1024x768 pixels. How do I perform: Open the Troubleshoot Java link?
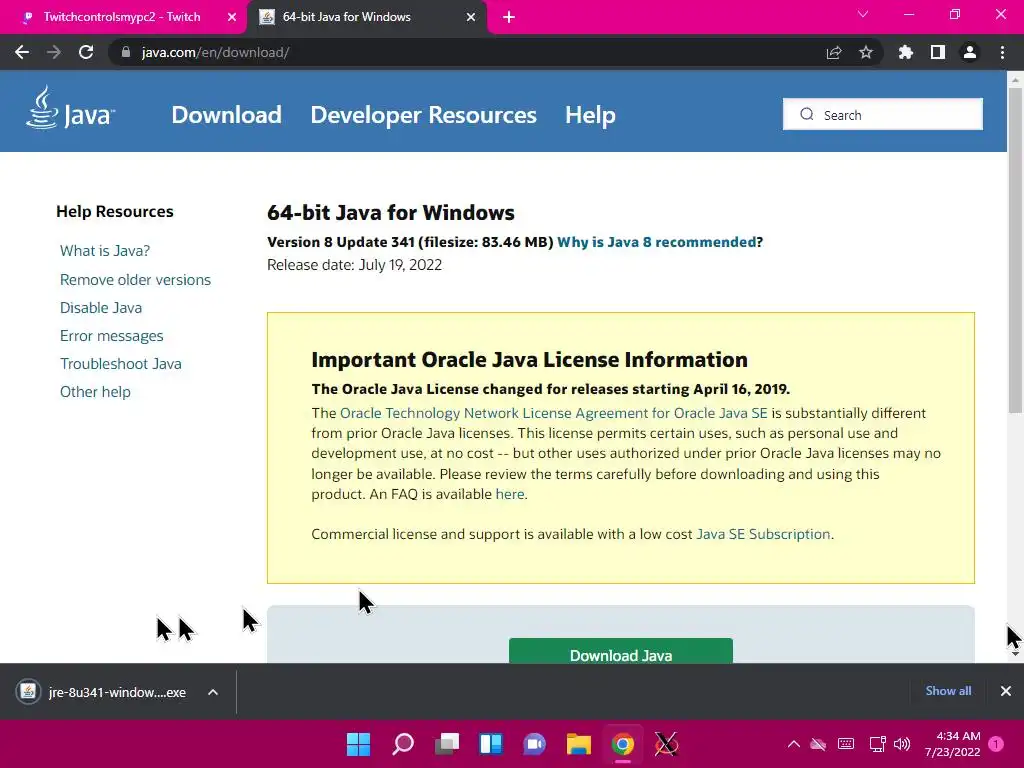click(121, 364)
